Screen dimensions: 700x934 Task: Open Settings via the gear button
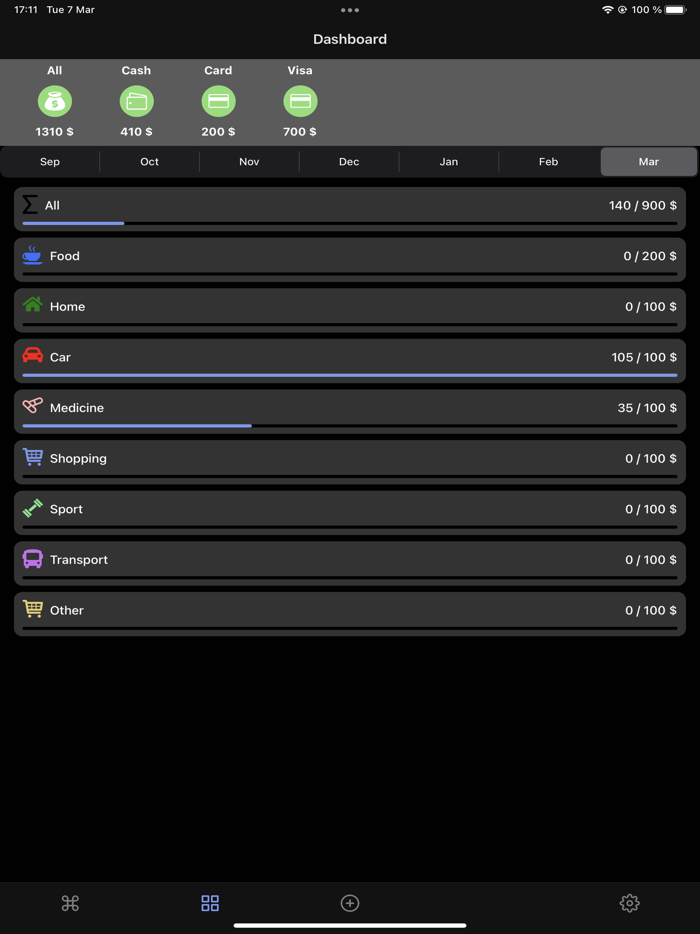629,902
